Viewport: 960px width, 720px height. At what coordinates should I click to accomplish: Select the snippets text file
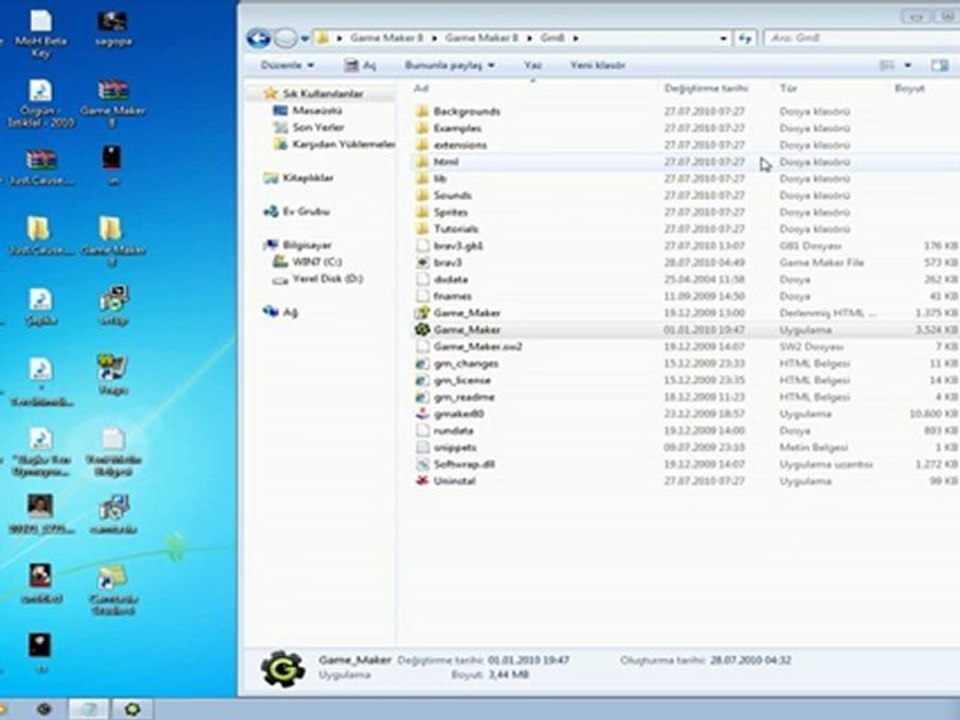pyautogui.click(x=454, y=448)
